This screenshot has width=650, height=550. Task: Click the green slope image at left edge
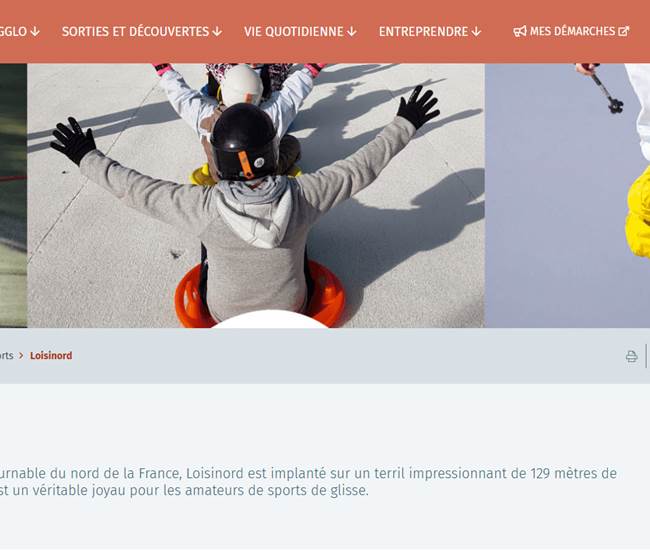(x=13, y=196)
